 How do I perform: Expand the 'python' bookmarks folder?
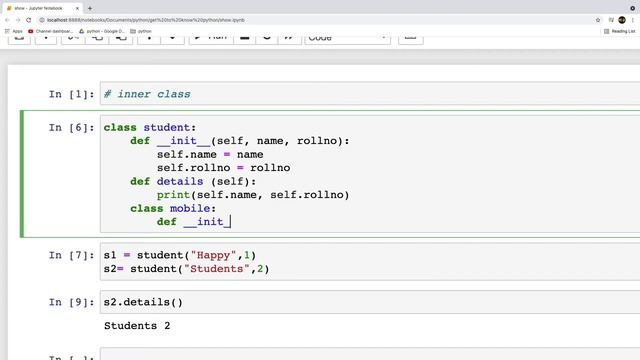point(141,31)
